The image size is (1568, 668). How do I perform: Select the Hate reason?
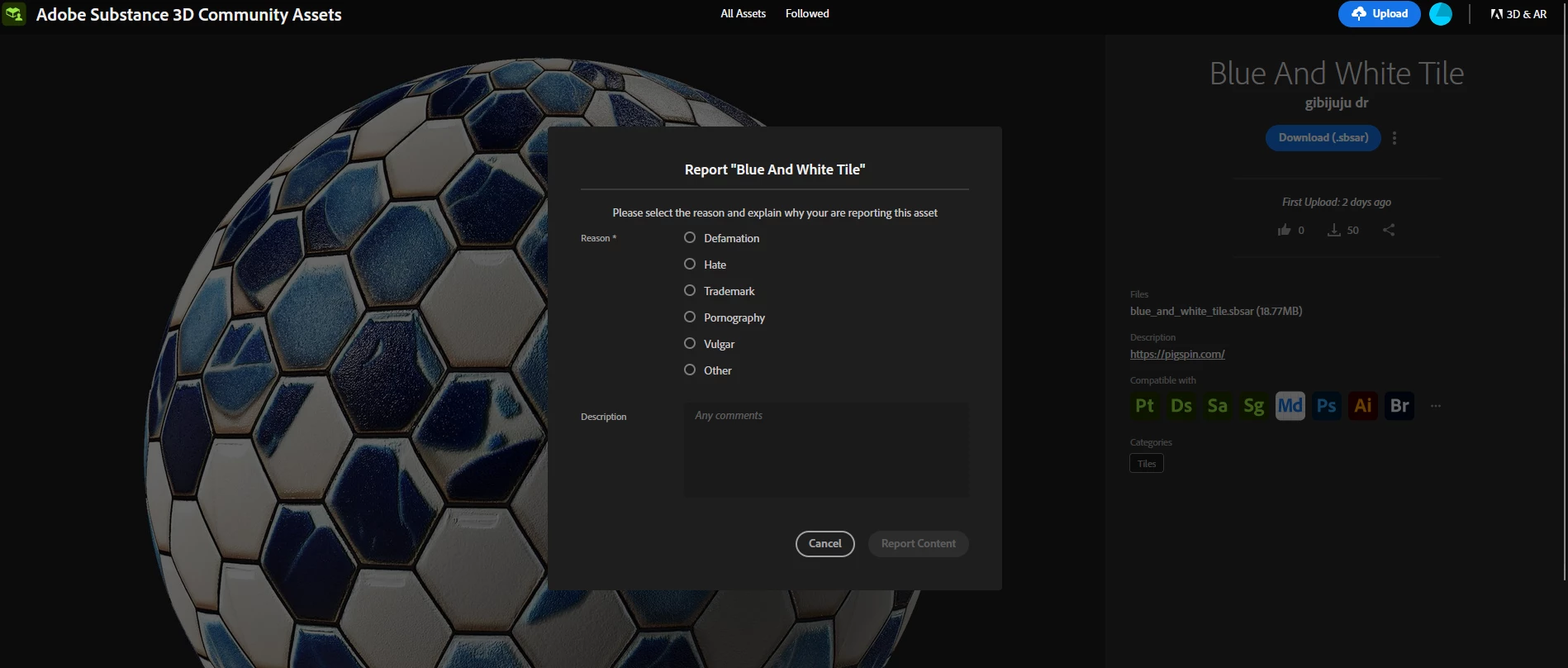tap(690, 264)
